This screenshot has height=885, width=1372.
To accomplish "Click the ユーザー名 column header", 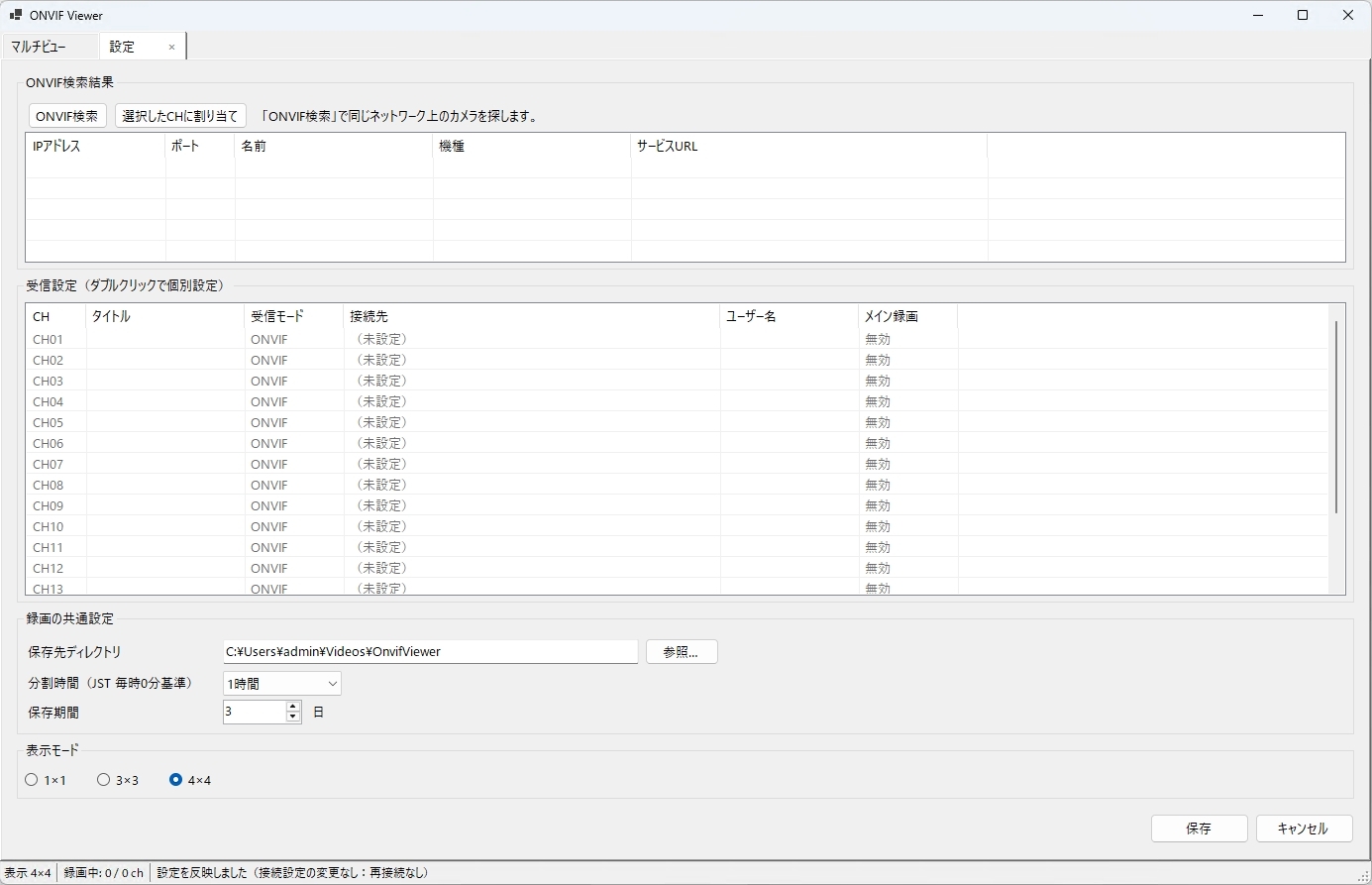I will 790,316.
